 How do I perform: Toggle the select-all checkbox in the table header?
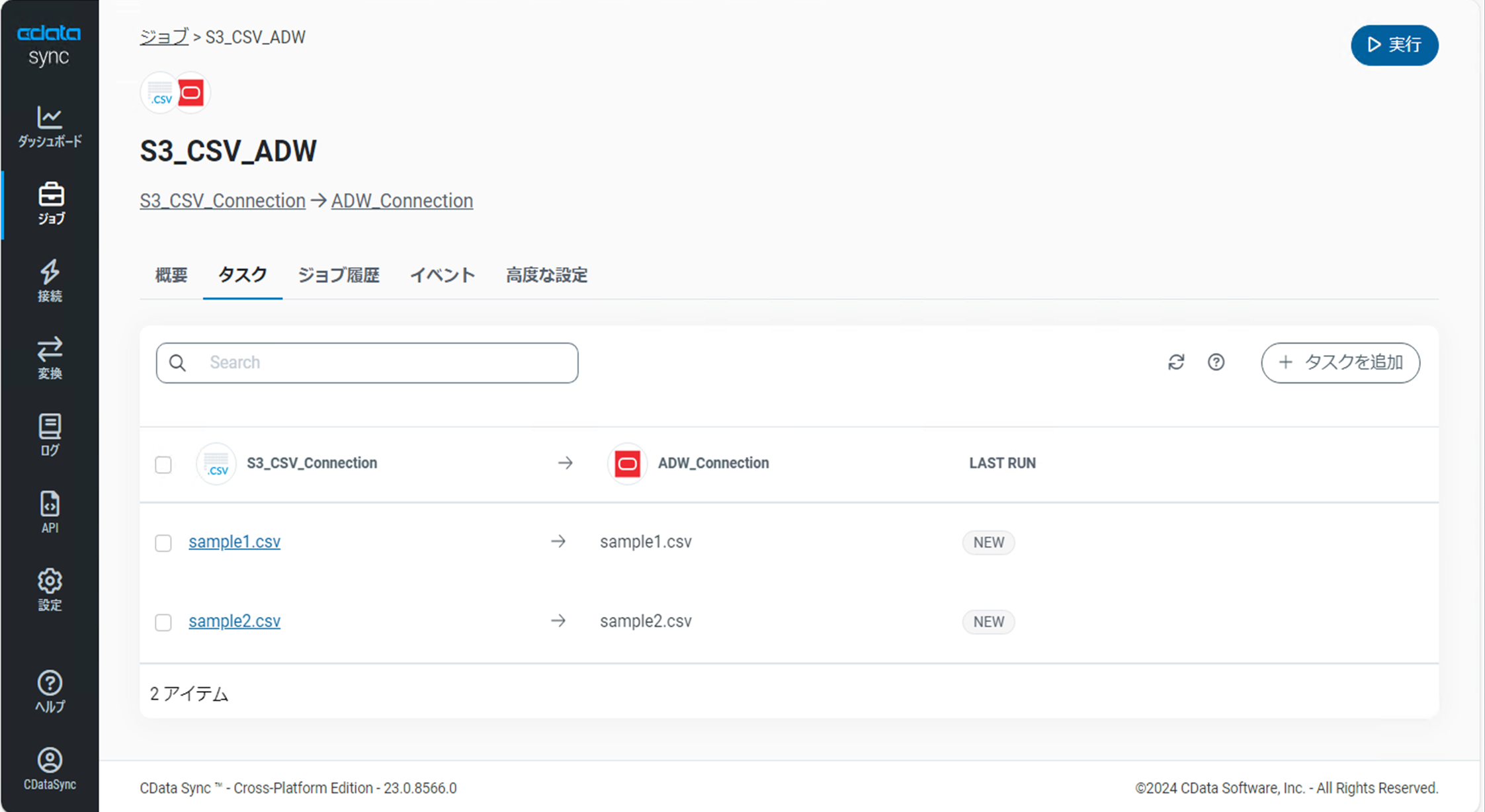pos(163,464)
